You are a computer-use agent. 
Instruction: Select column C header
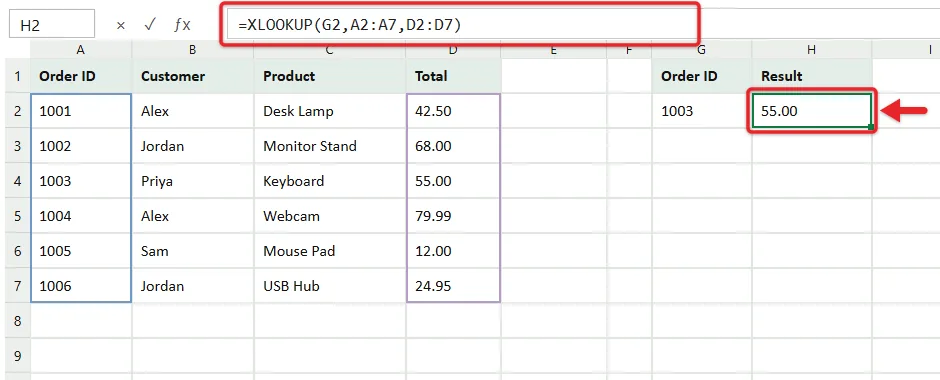(329, 50)
